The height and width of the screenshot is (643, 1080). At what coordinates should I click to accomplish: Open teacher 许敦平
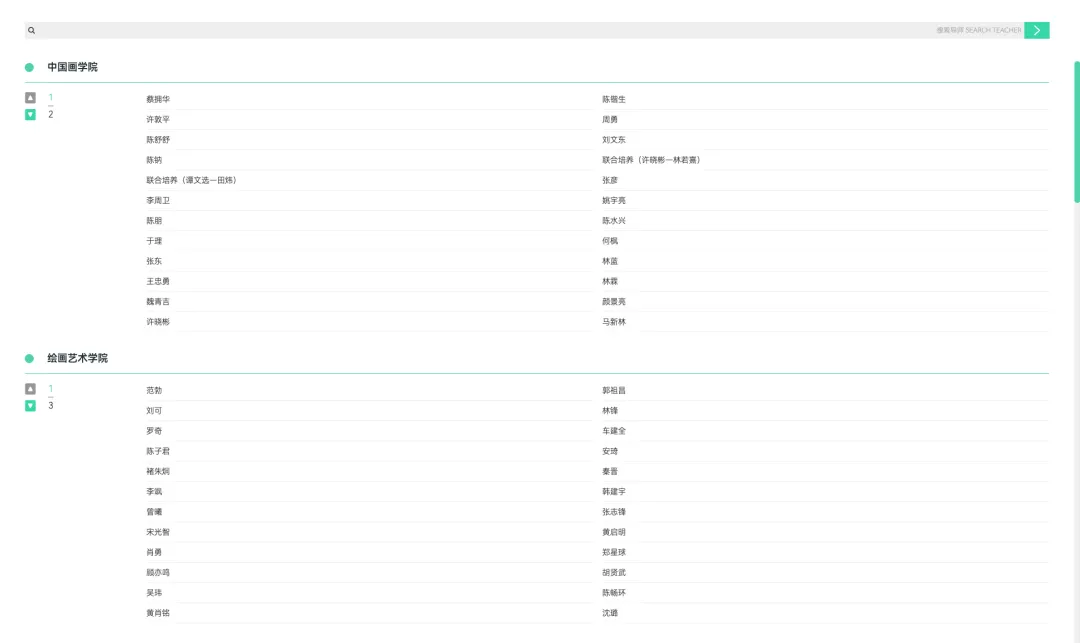click(158, 119)
